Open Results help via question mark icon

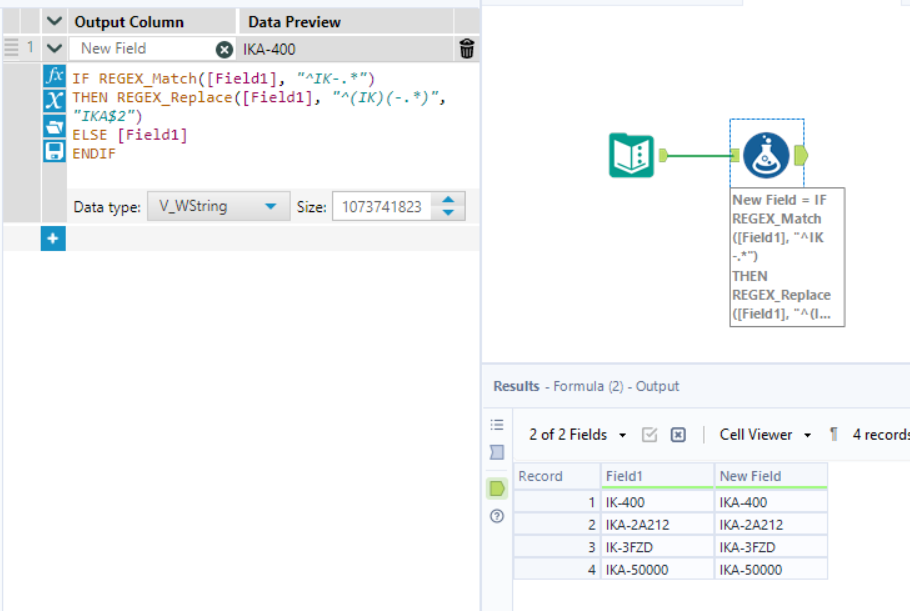tap(497, 517)
